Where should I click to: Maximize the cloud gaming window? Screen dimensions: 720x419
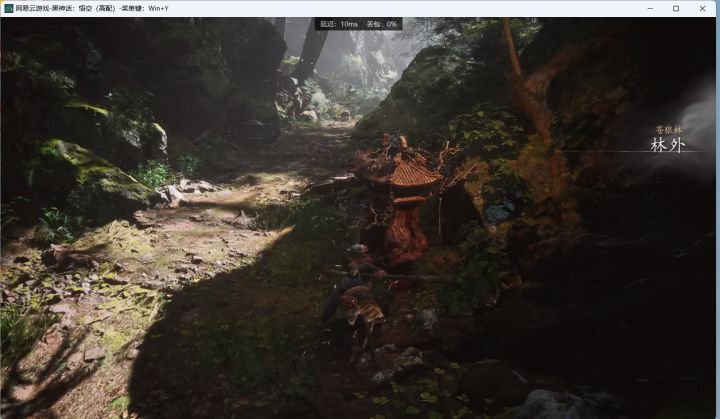pyautogui.click(x=676, y=8)
